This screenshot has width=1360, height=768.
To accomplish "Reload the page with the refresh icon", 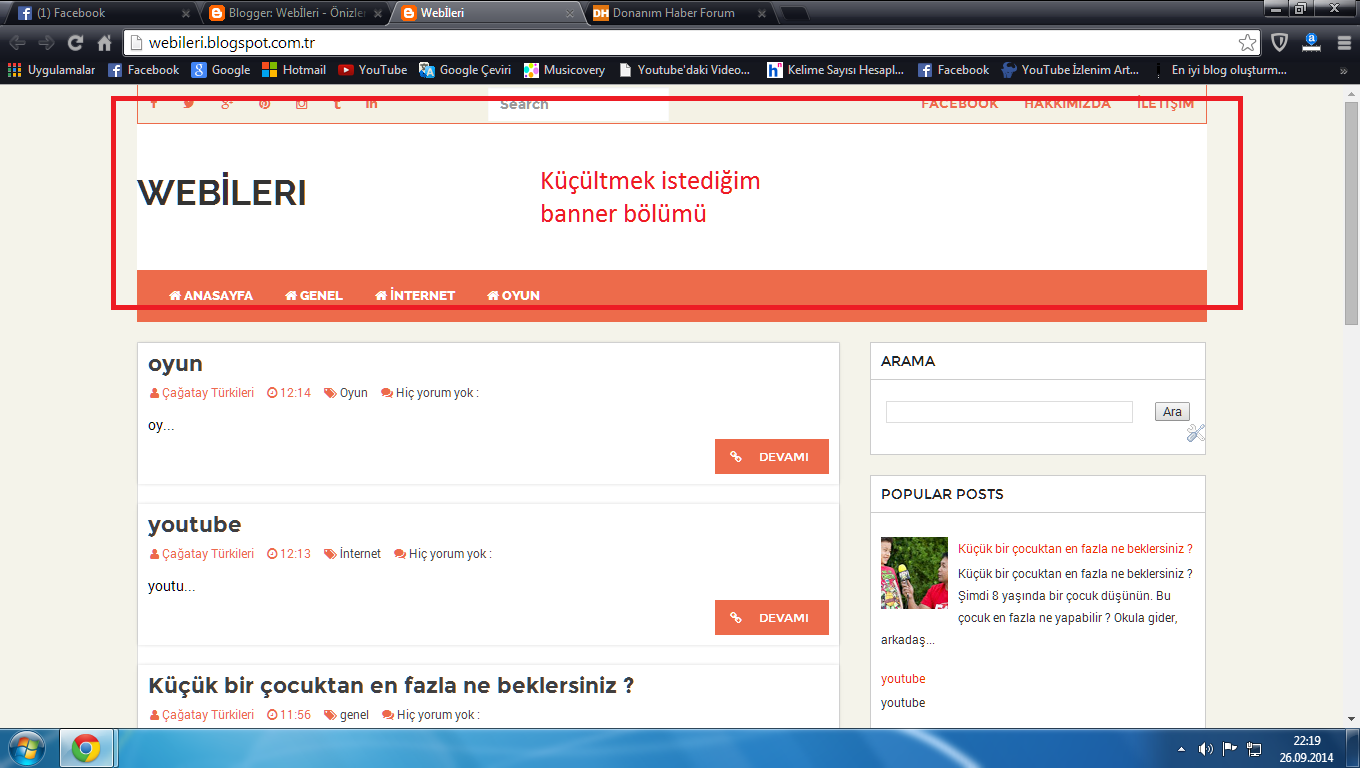I will click(75, 43).
